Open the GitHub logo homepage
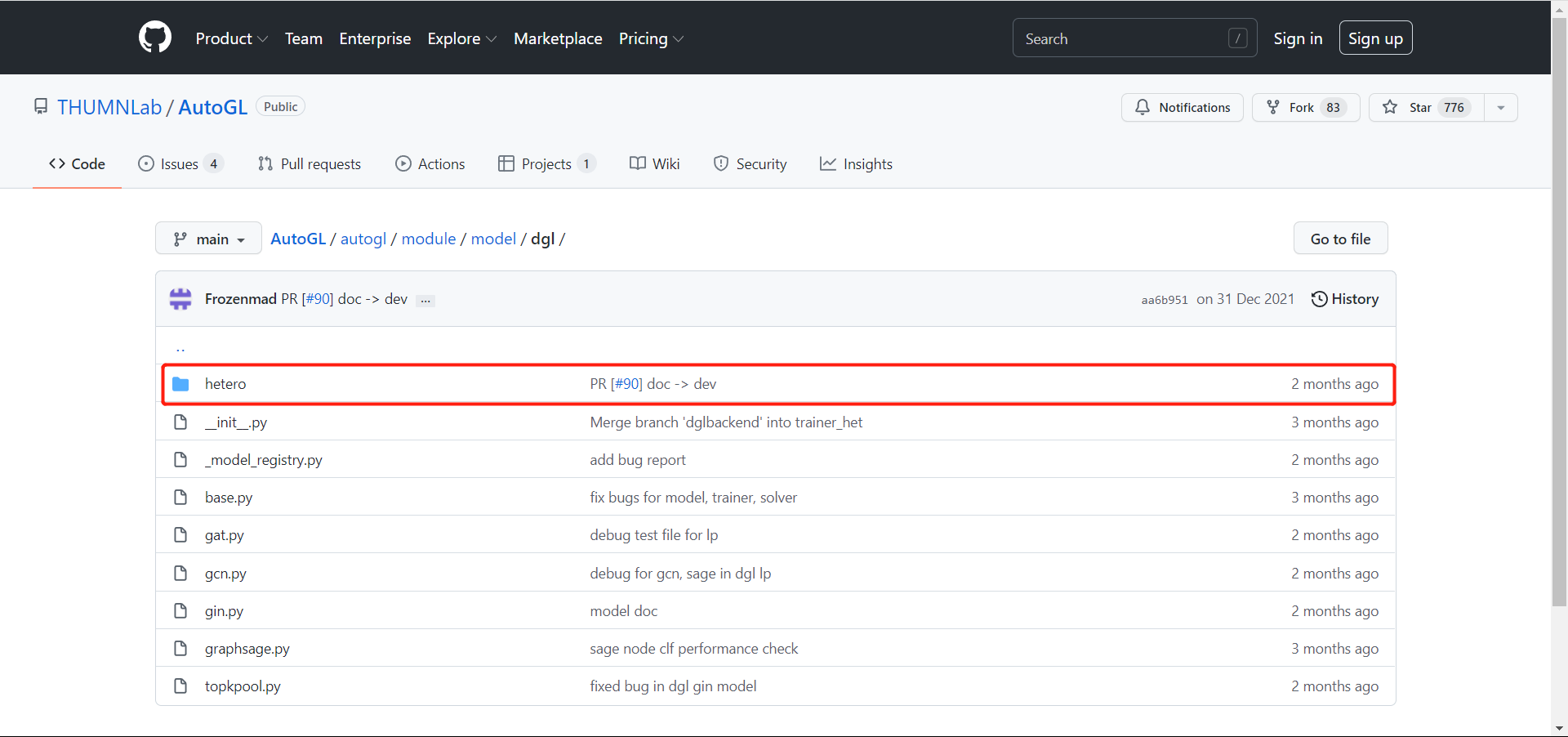1568x737 pixels. click(155, 38)
